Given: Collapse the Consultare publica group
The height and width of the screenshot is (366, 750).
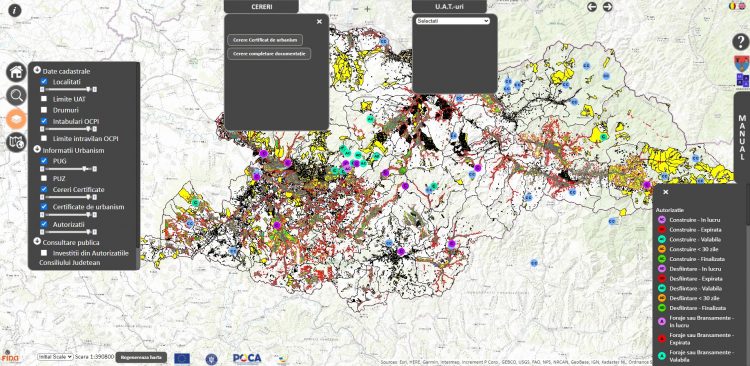Looking at the screenshot, I should tap(37, 241).
